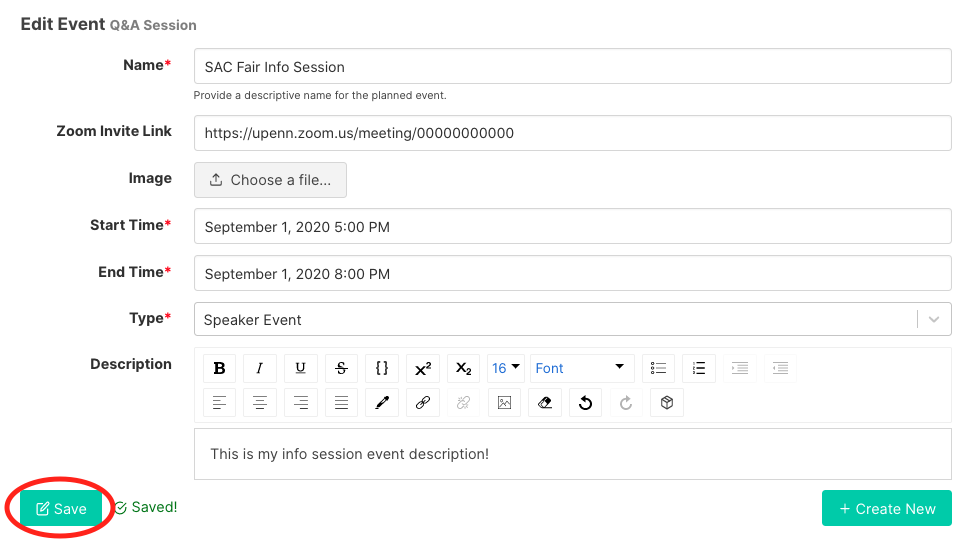Image resolution: width=973 pixels, height=543 pixels.
Task: Apply subscript formatting
Action: [464, 368]
